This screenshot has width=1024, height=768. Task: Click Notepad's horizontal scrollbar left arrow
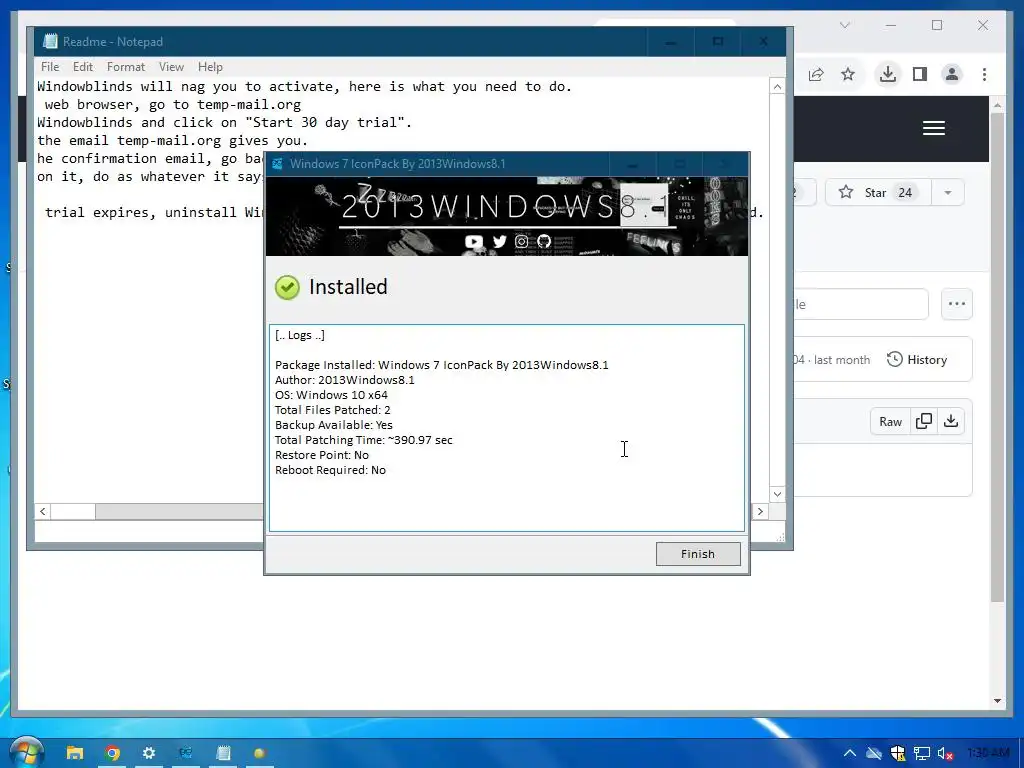tap(42, 511)
